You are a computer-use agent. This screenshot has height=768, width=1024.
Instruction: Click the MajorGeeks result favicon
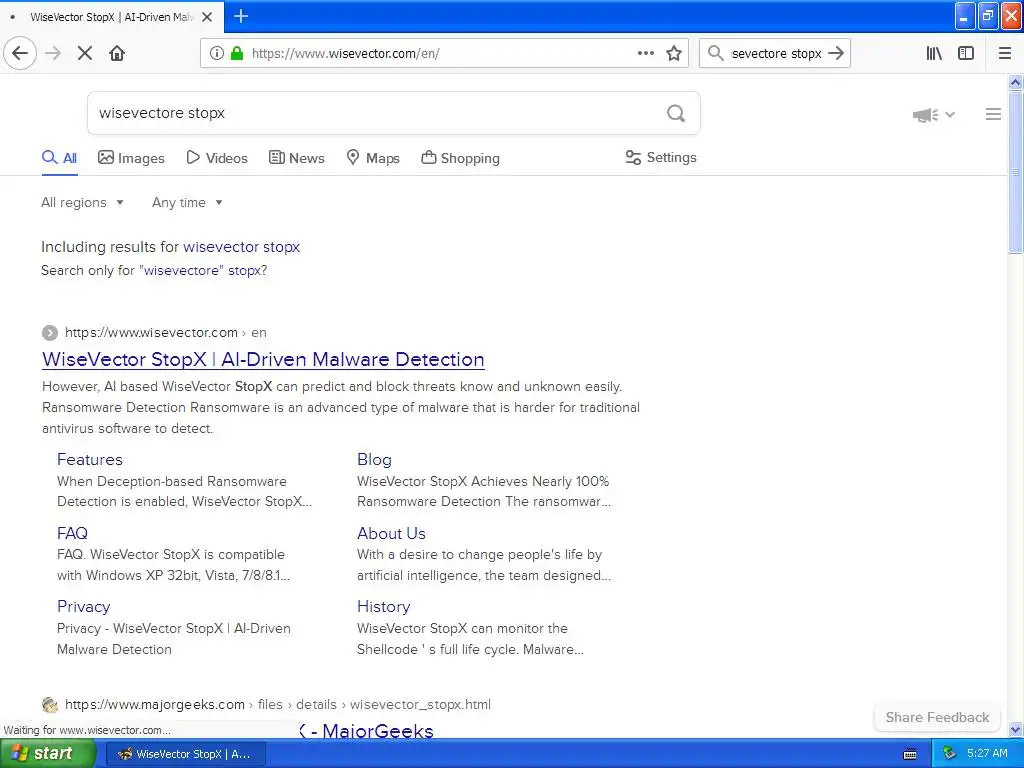[x=50, y=705]
